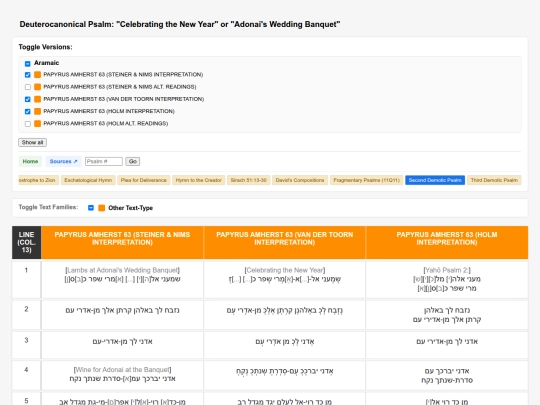The image size is (540, 405).
Task: Click orange swatch beside Holm Alt. Readings
Action: click(38, 124)
